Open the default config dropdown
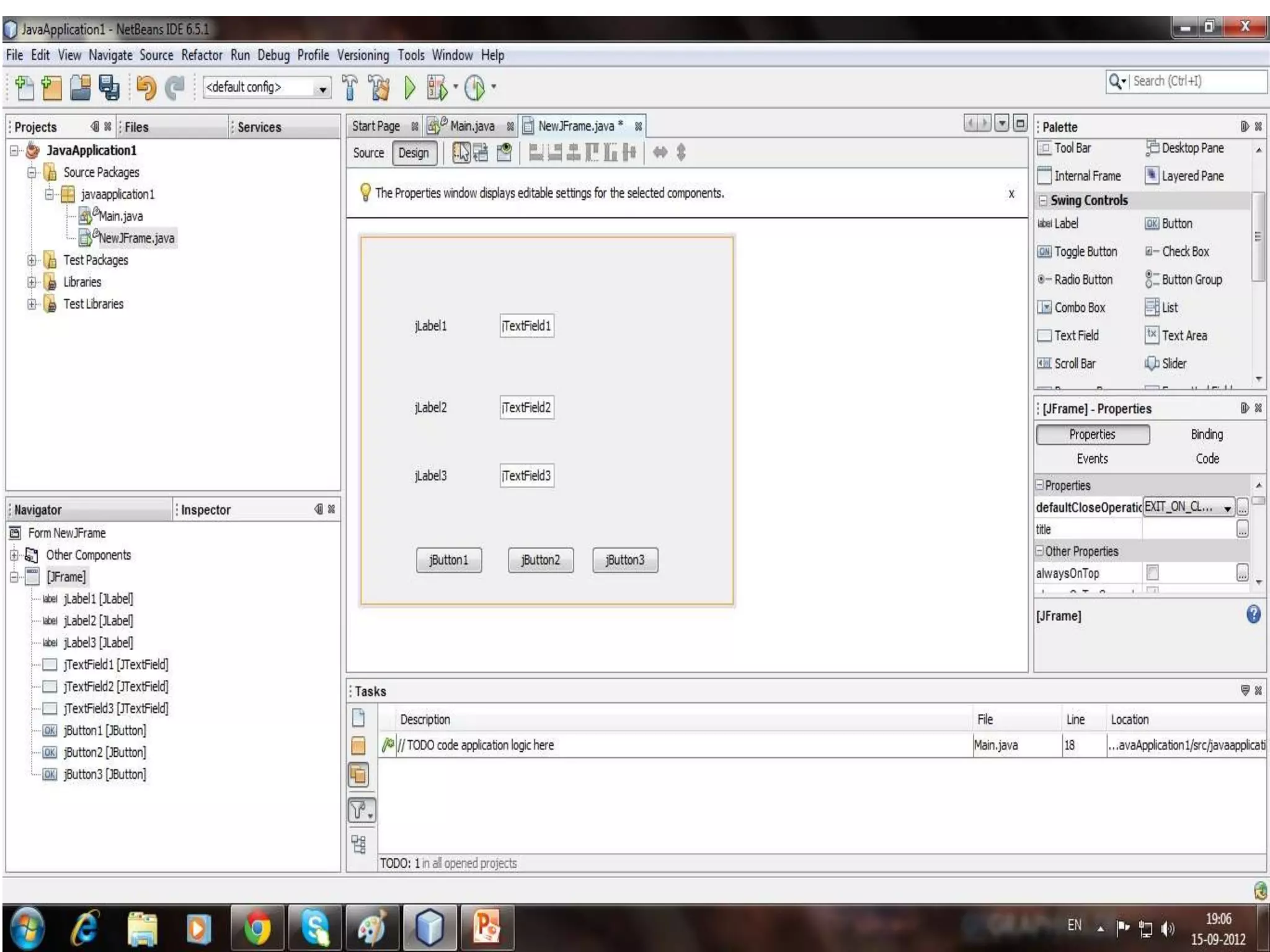 [322, 88]
